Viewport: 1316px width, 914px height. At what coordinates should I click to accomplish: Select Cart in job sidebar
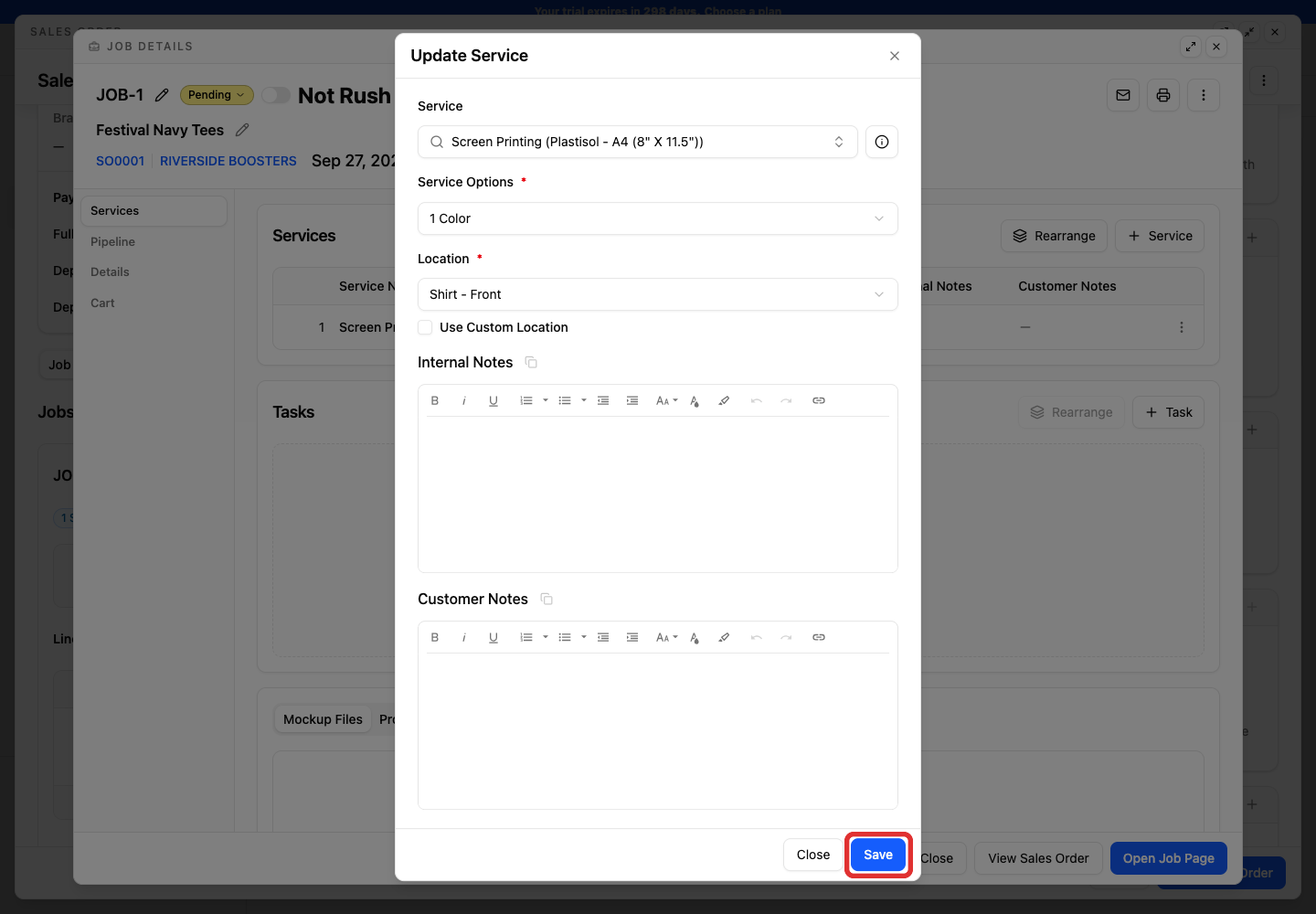102,303
